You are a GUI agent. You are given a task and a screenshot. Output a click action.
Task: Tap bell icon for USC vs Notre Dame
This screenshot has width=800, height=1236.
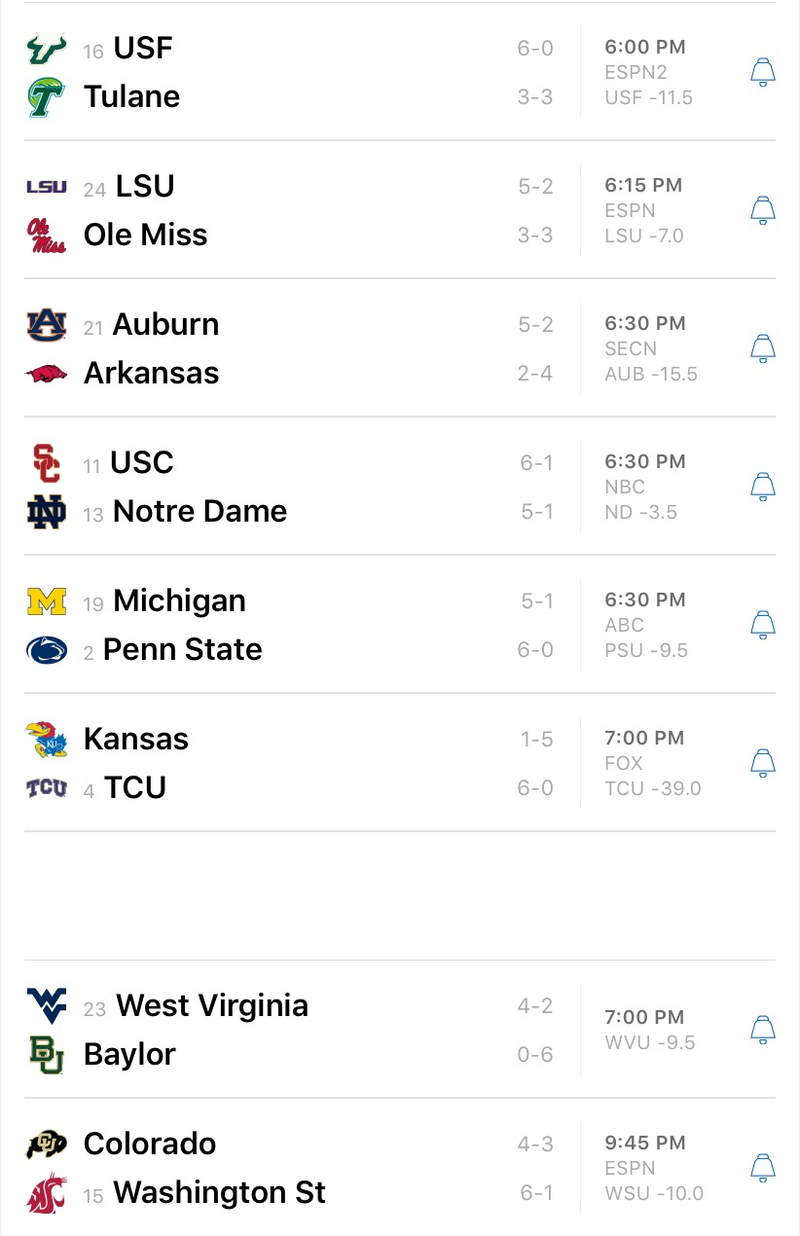tap(763, 486)
